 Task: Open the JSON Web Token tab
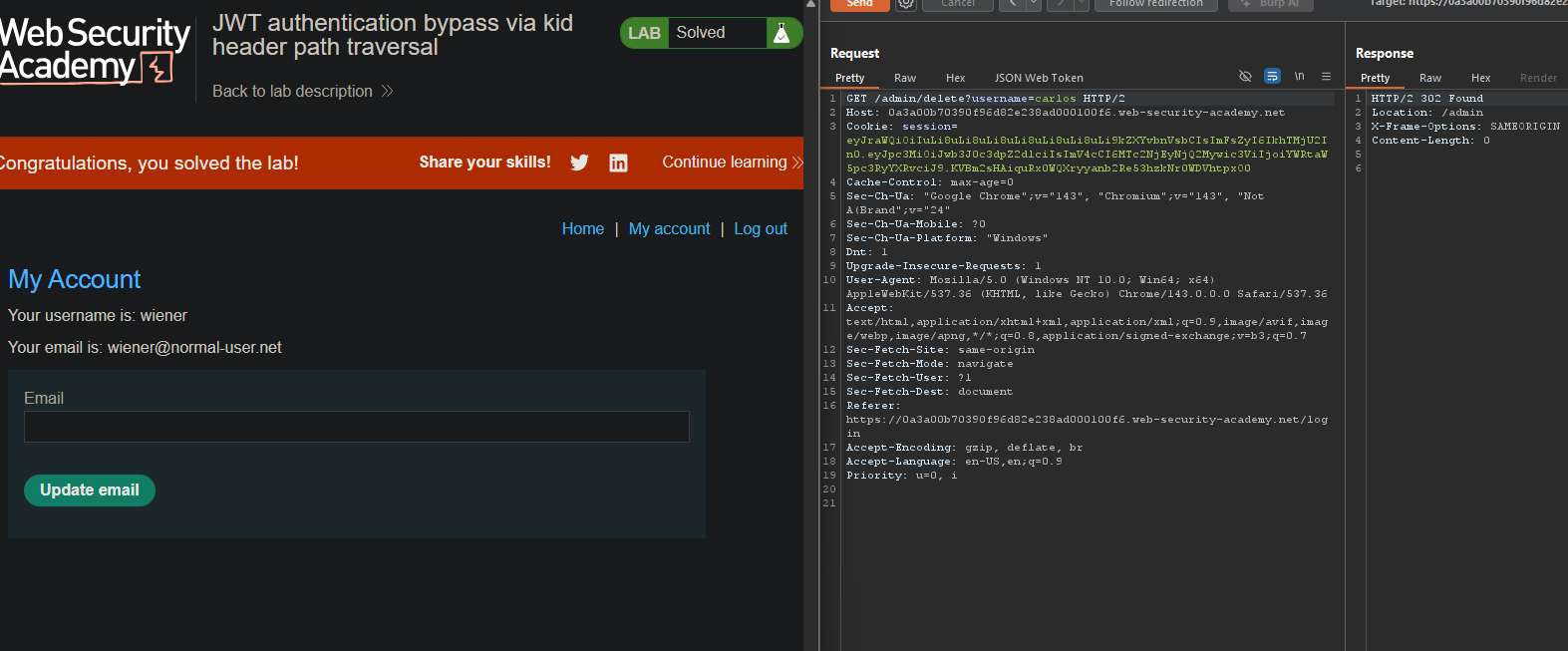tap(1039, 78)
